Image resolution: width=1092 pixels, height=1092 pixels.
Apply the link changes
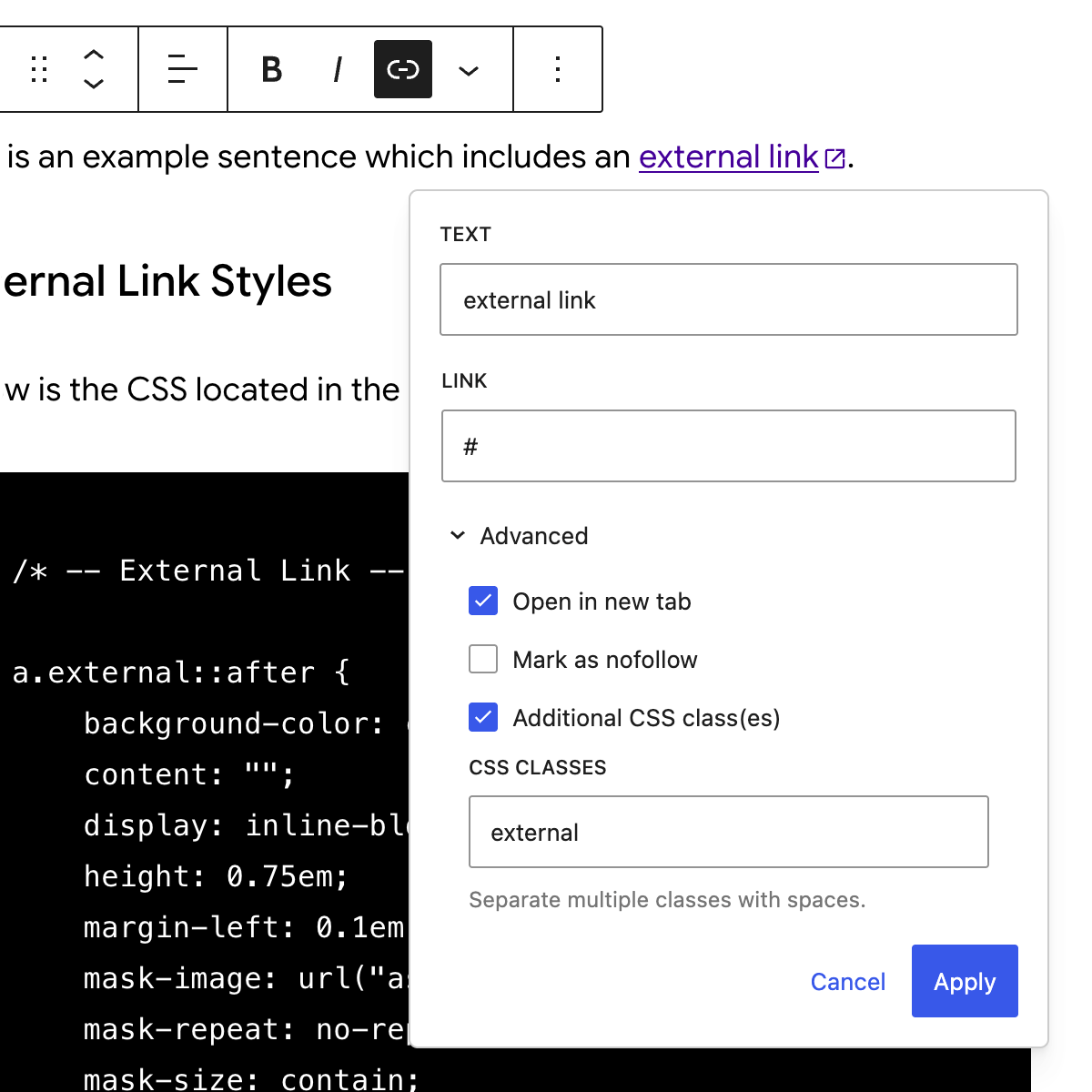964,981
